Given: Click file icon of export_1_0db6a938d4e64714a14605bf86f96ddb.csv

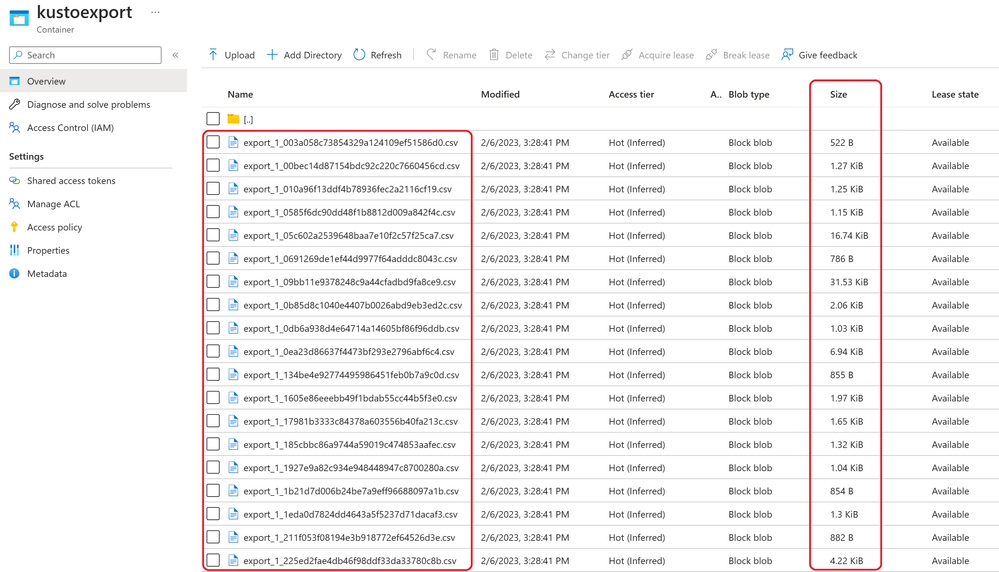Looking at the screenshot, I should tap(233, 328).
